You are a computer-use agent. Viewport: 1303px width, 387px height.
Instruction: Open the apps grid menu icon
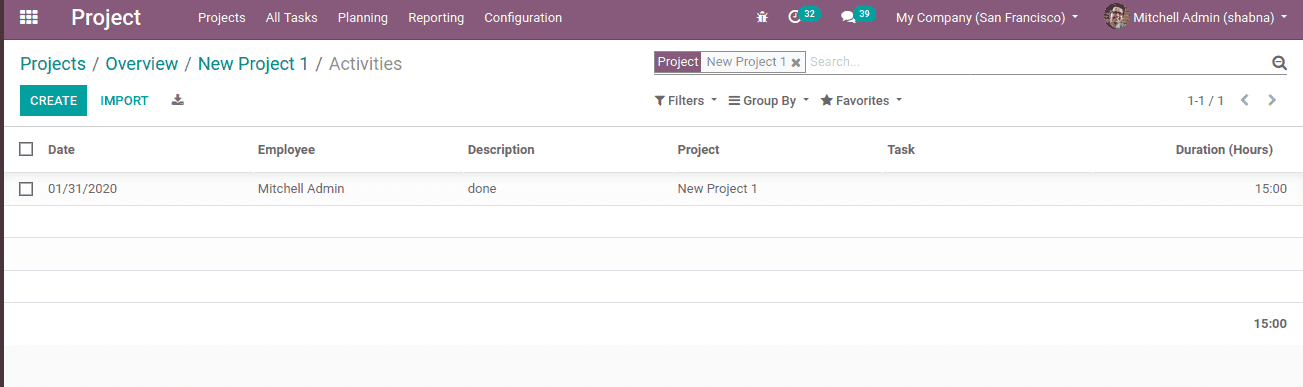(x=29, y=17)
